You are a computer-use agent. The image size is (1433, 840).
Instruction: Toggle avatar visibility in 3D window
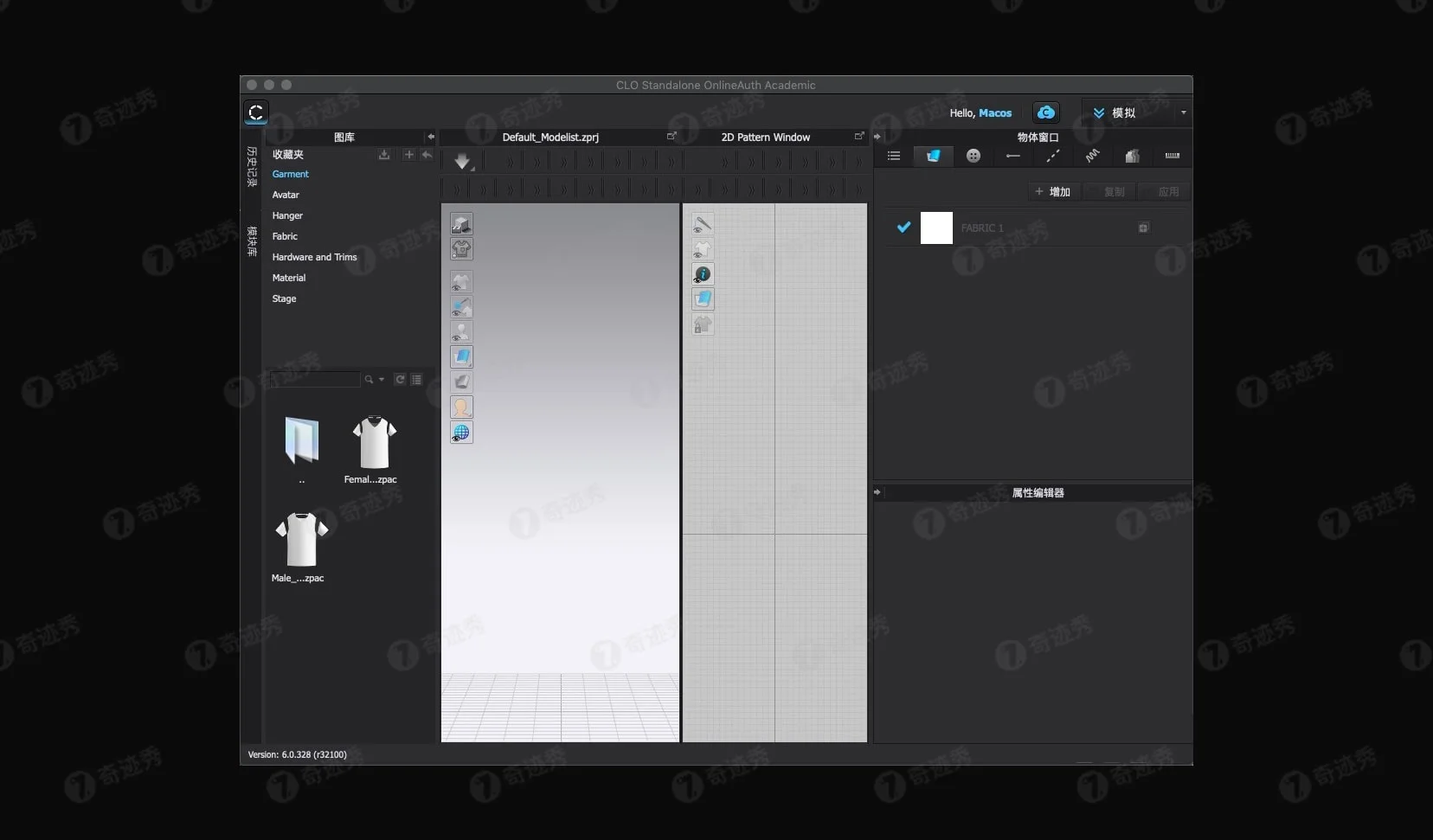pyautogui.click(x=461, y=332)
